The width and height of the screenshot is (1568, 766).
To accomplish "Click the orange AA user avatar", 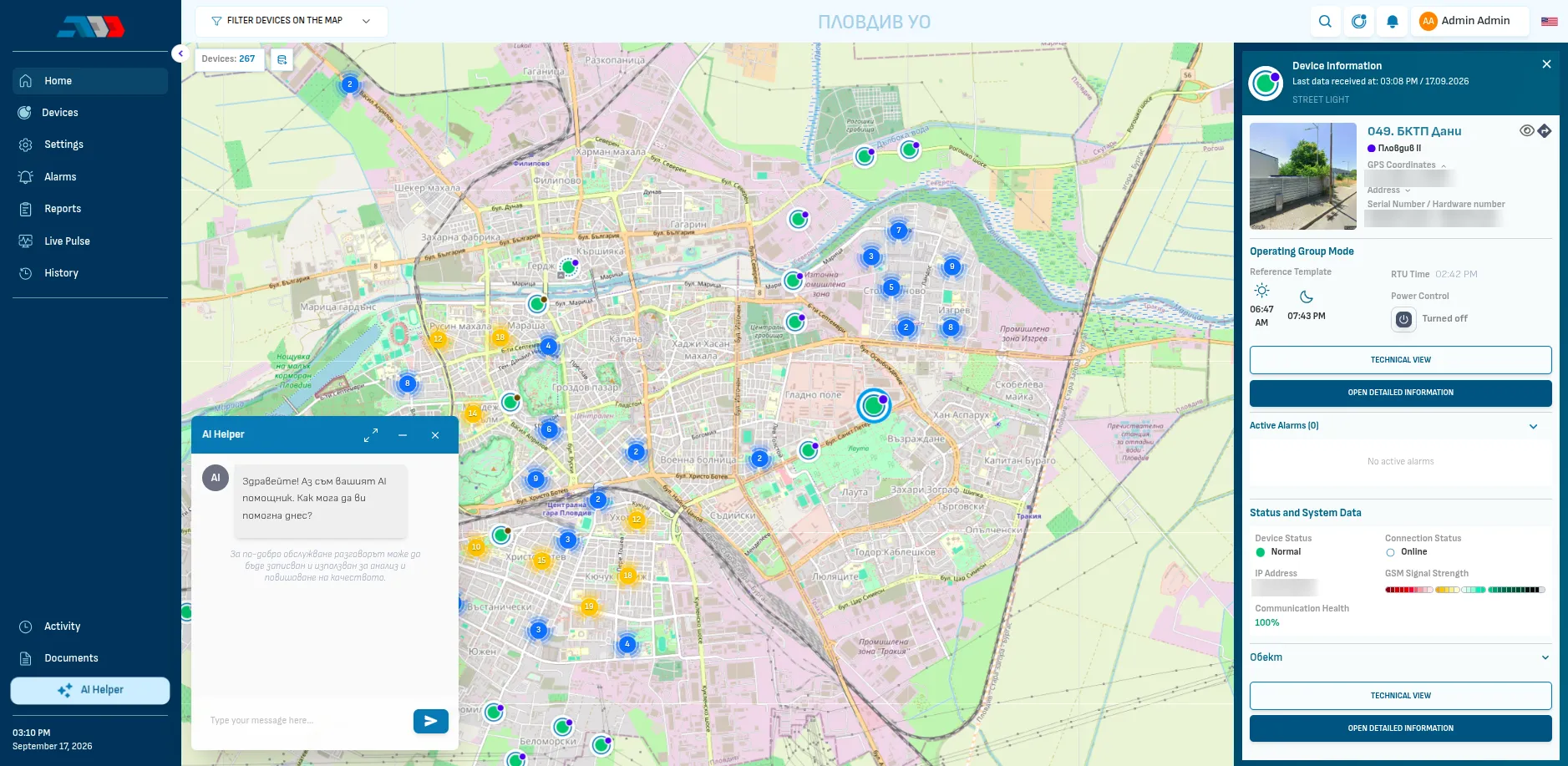I will tap(1428, 22).
